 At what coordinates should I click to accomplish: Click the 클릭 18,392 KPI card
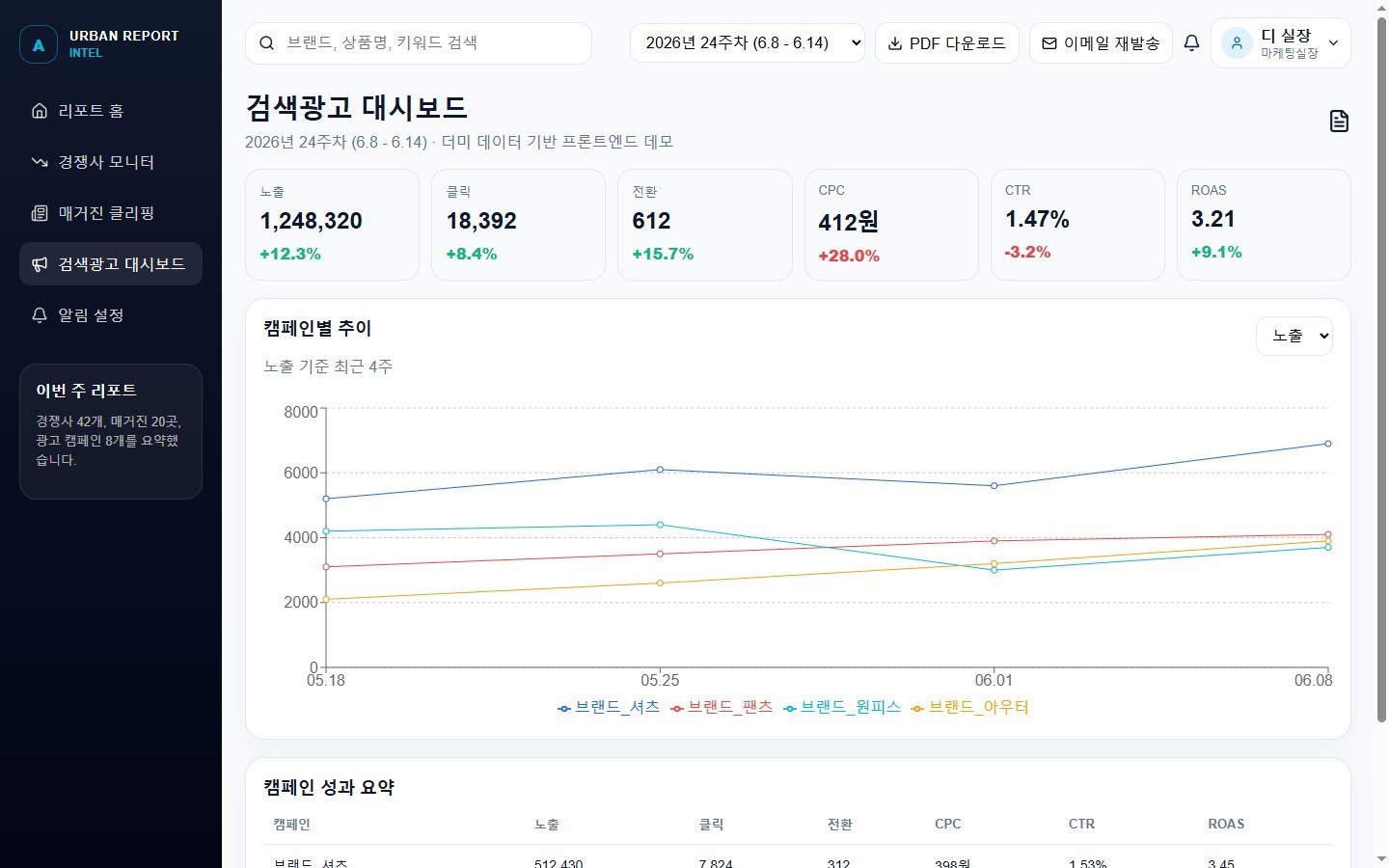[x=518, y=225]
